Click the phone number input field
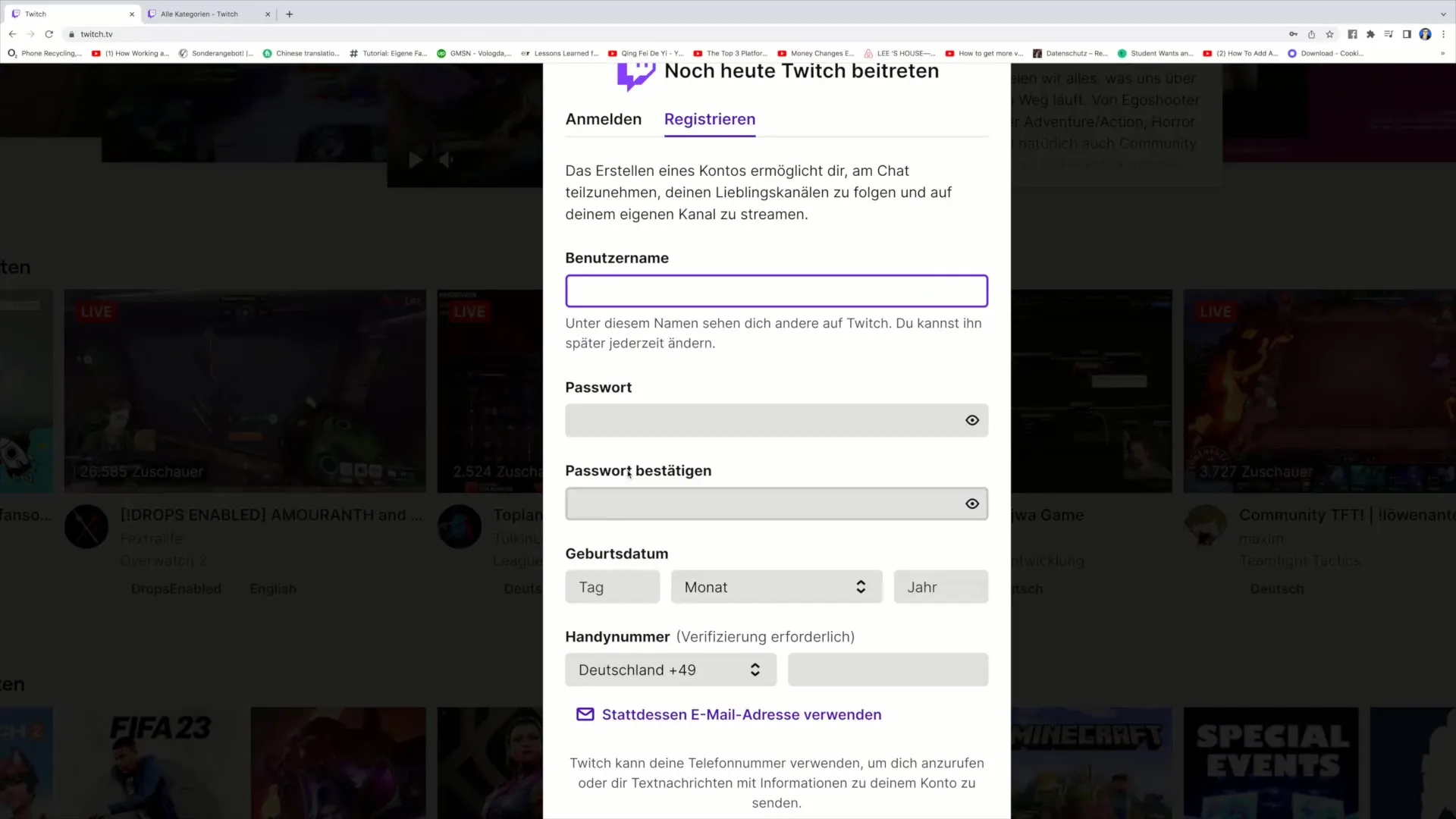 888,670
